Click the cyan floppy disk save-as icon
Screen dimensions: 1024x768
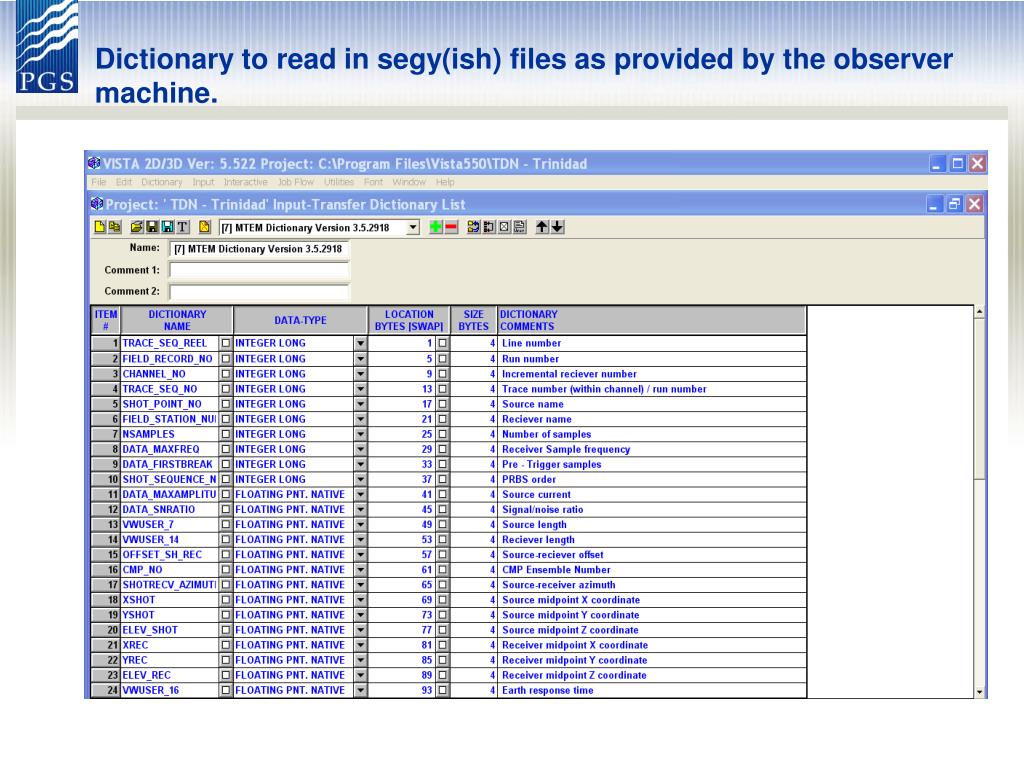tap(167, 227)
